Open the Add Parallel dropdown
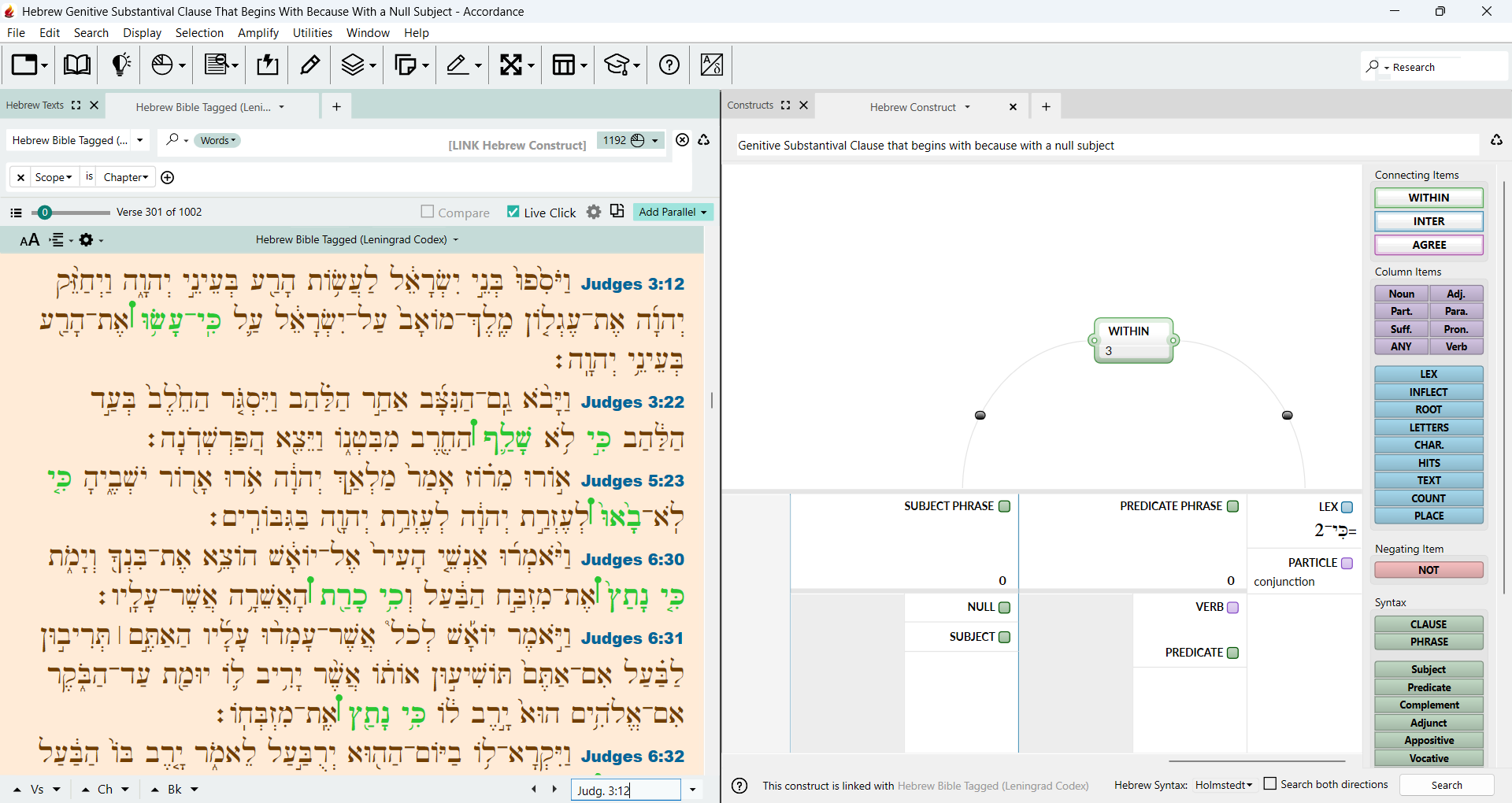This screenshot has width=1512, height=803. 673,212
